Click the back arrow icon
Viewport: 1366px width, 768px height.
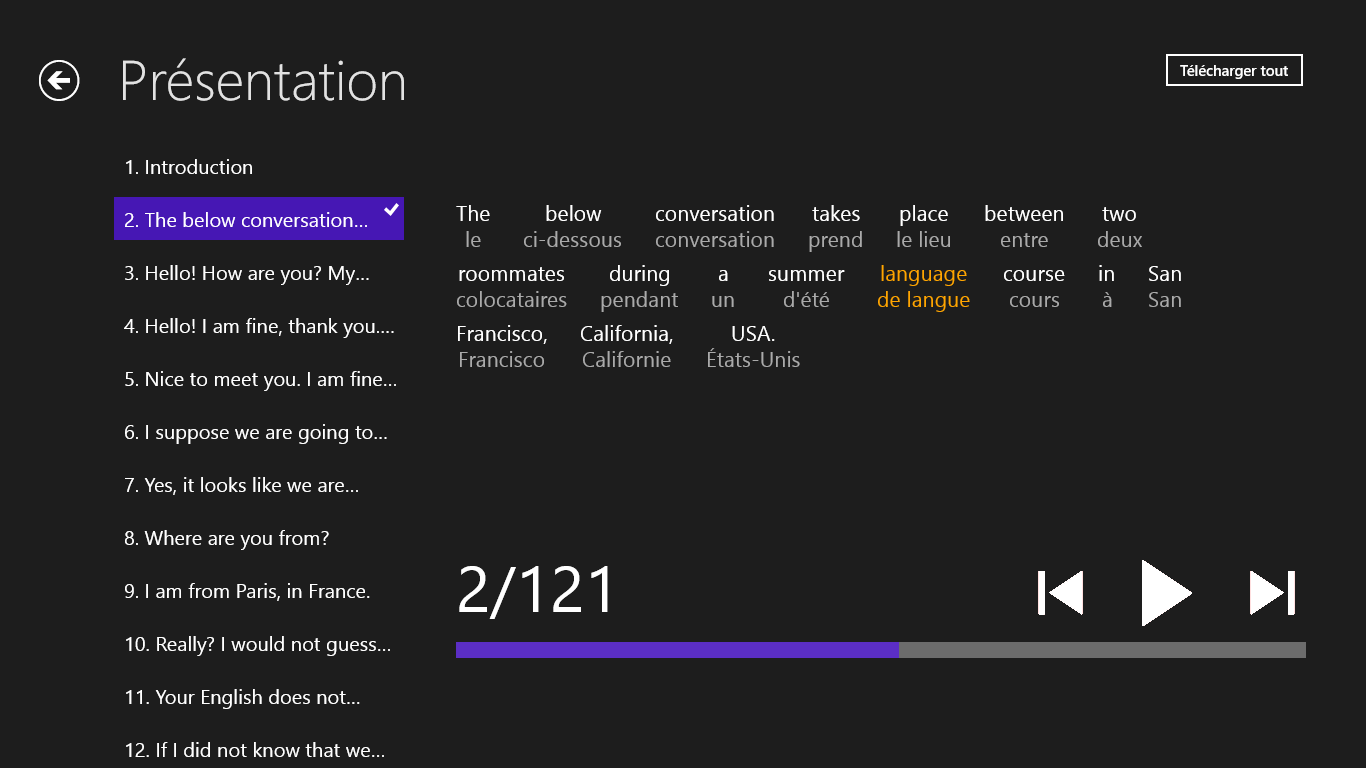point(59,81)
